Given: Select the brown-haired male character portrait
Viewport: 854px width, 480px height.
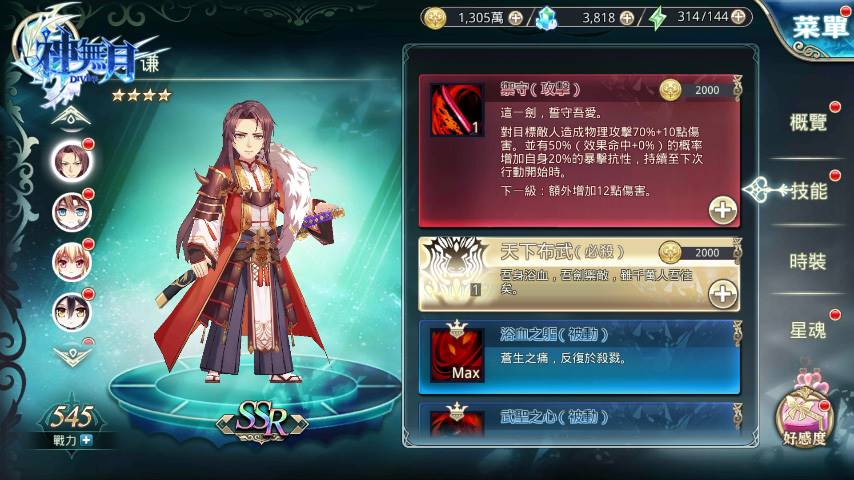Looking at the screenshot, I should coord(71,162).
